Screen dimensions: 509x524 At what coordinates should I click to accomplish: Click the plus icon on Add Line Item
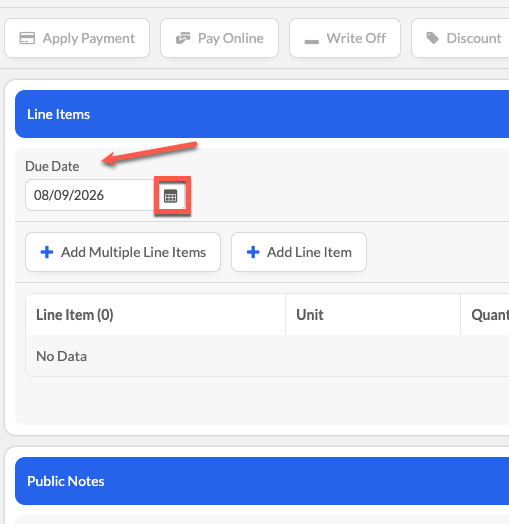pos(253,252)
